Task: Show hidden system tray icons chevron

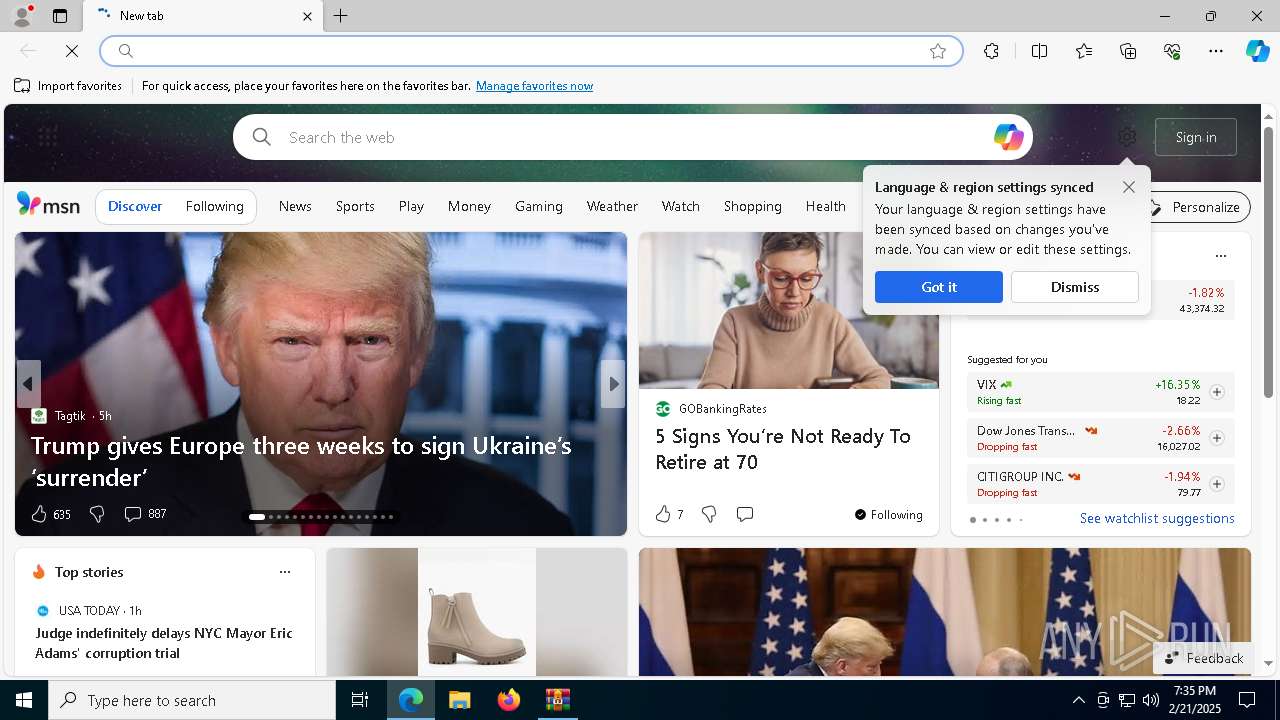Action: [x=1078, y=700]
